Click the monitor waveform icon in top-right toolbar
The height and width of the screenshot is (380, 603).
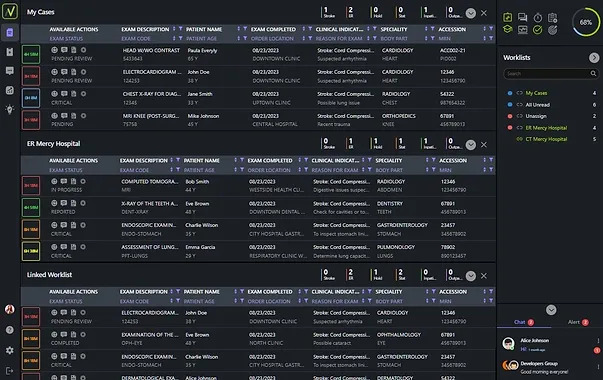[x=522, y=30]
